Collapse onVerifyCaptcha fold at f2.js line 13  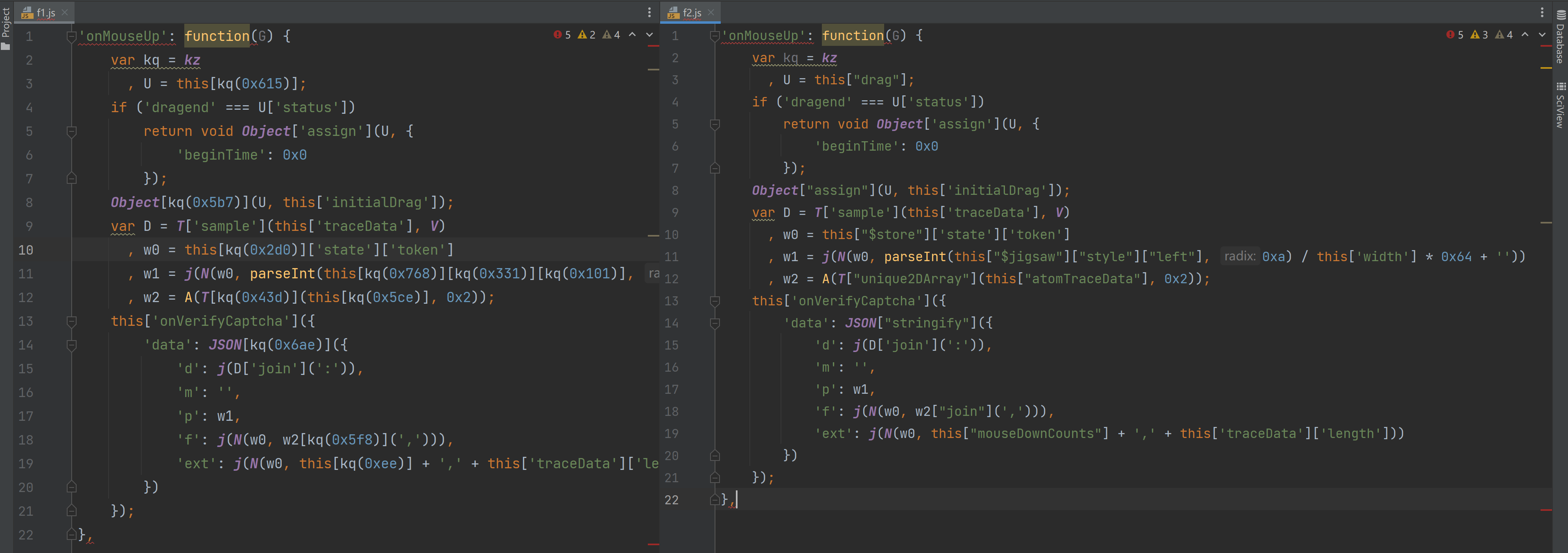click(715, 301)
